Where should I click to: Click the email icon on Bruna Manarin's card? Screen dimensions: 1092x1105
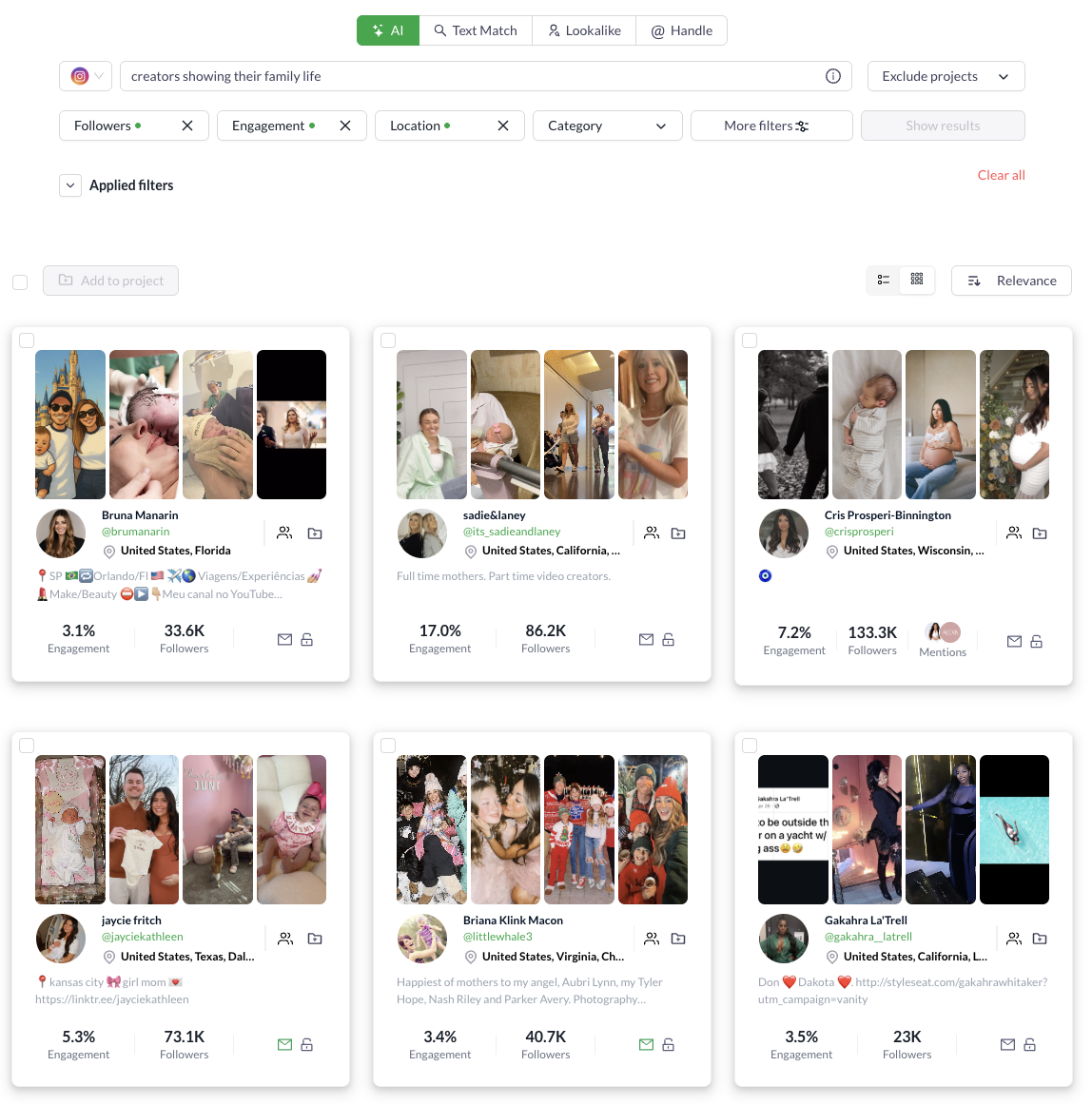284,640
